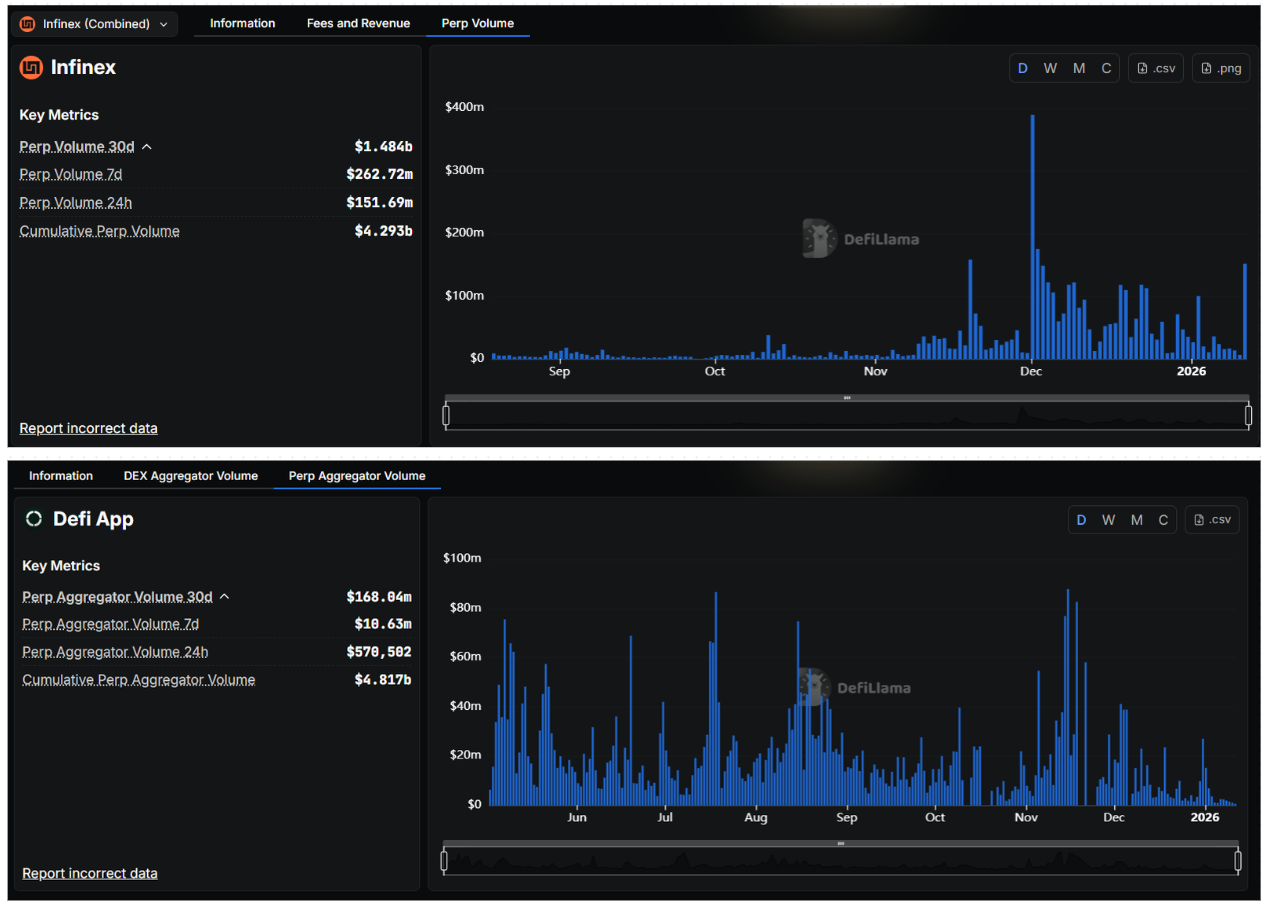Collapse Perp Aggregator Volume 30d metric
The width and height of the screenshot is (1264, 908).
(x=225, y=597)
